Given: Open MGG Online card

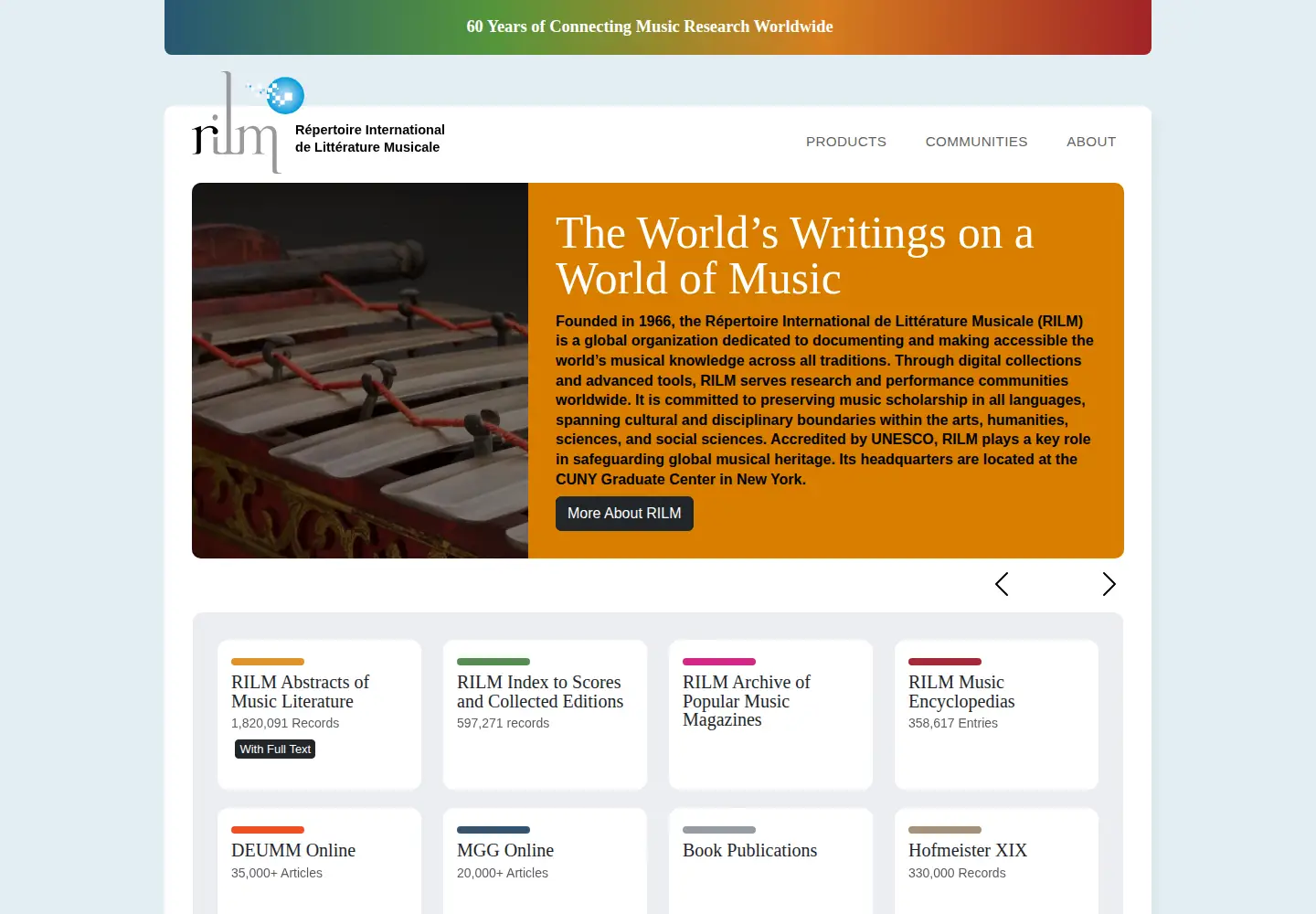Looking at the screenshot, I should 546,861.
